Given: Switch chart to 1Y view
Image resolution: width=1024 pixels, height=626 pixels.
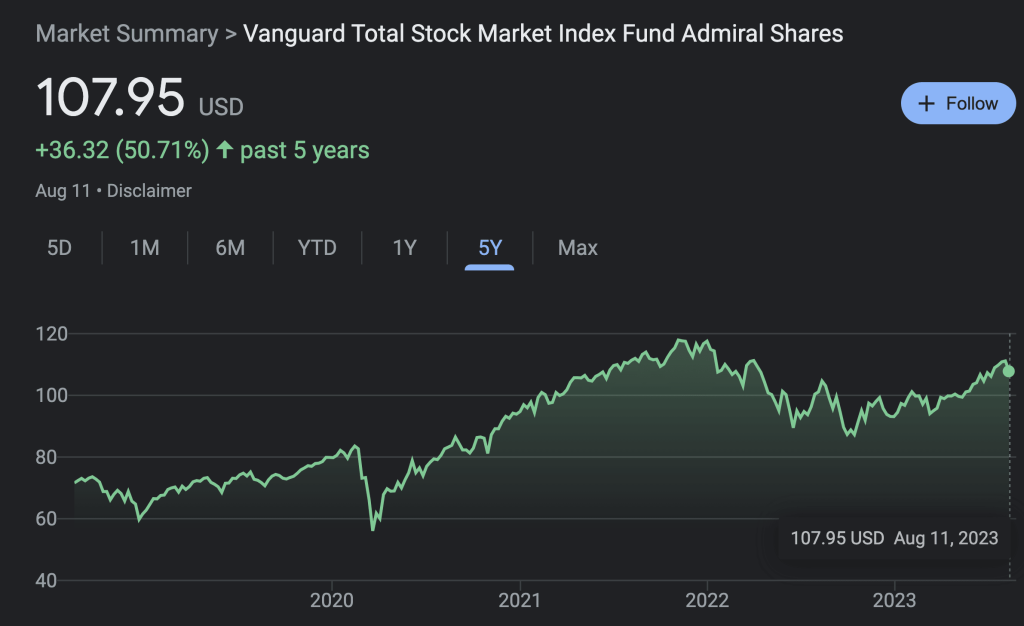Looking at the screenshot, I should (x=404, y=248).
